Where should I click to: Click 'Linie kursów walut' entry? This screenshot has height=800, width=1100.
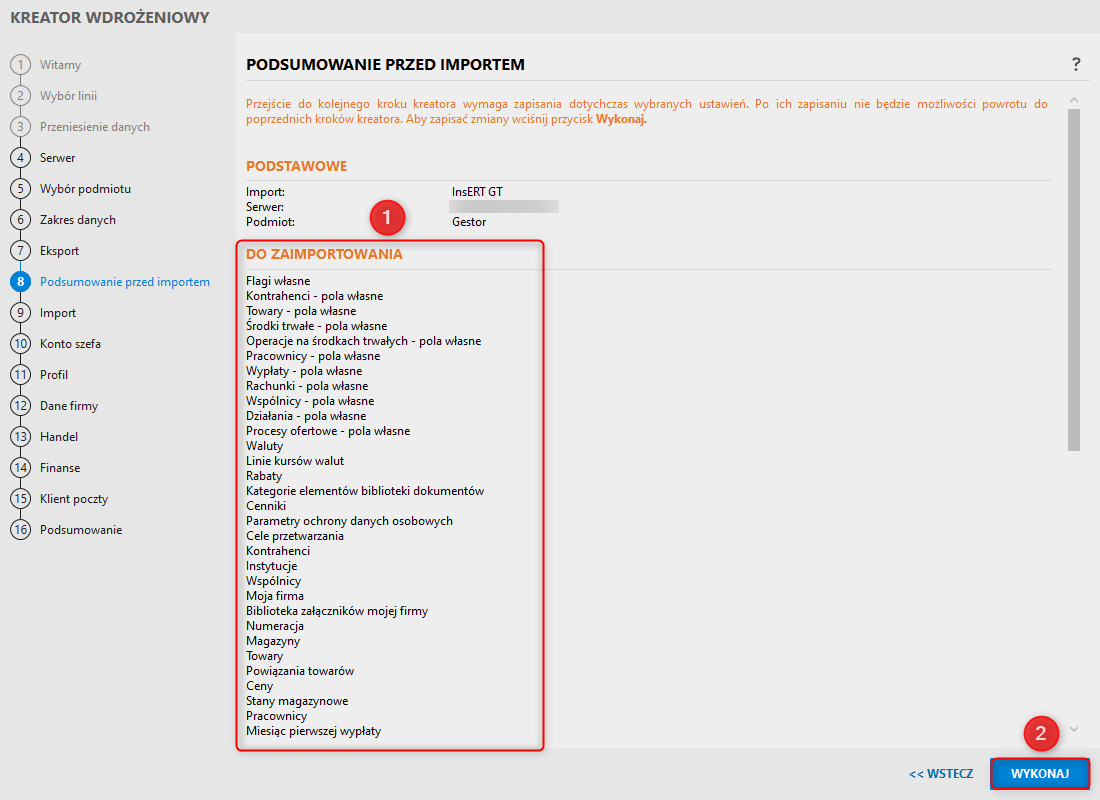[295, 460]
